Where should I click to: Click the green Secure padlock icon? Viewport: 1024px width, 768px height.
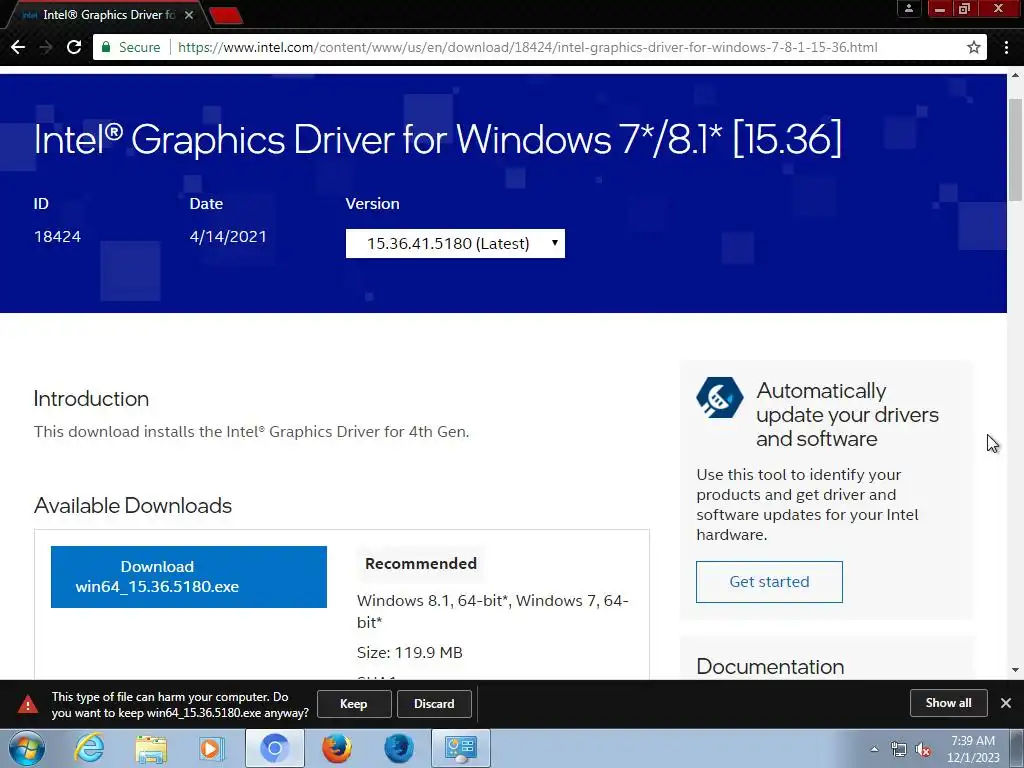pos(106,47)
